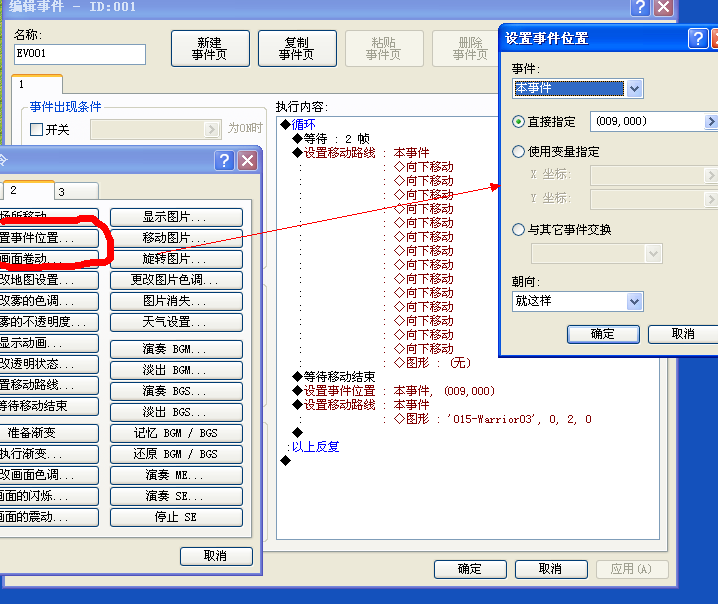Click the 等待移动结束 command button
Image resolution: width=718 pixels, height=604 pixels.
point(49,407)
